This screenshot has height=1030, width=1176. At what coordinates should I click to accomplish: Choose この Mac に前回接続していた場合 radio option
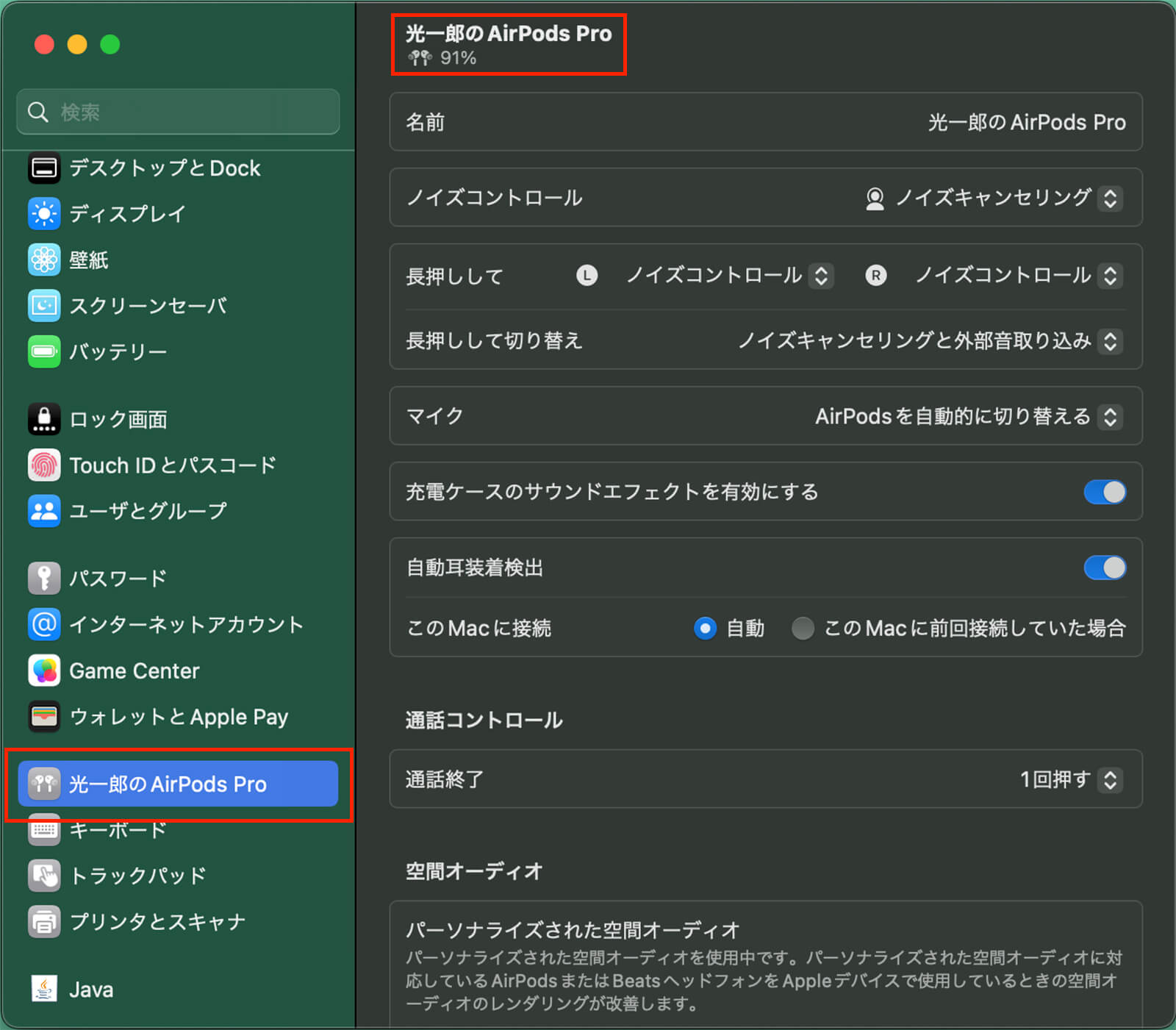point(803,629)
